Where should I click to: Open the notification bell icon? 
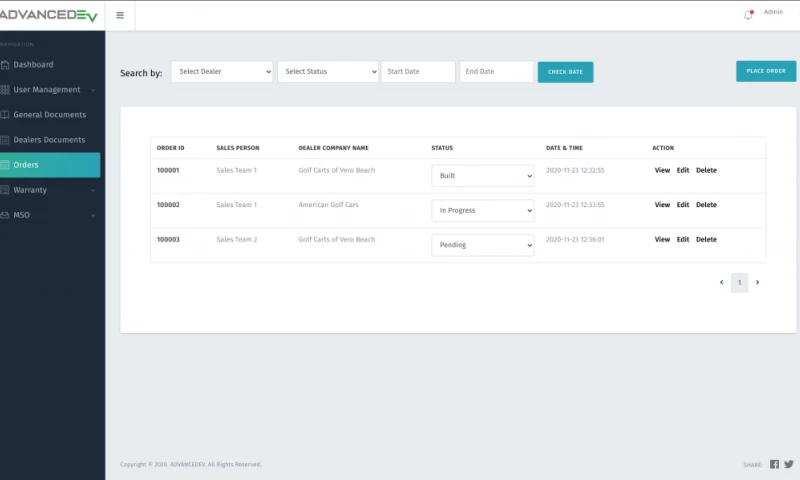748,15
